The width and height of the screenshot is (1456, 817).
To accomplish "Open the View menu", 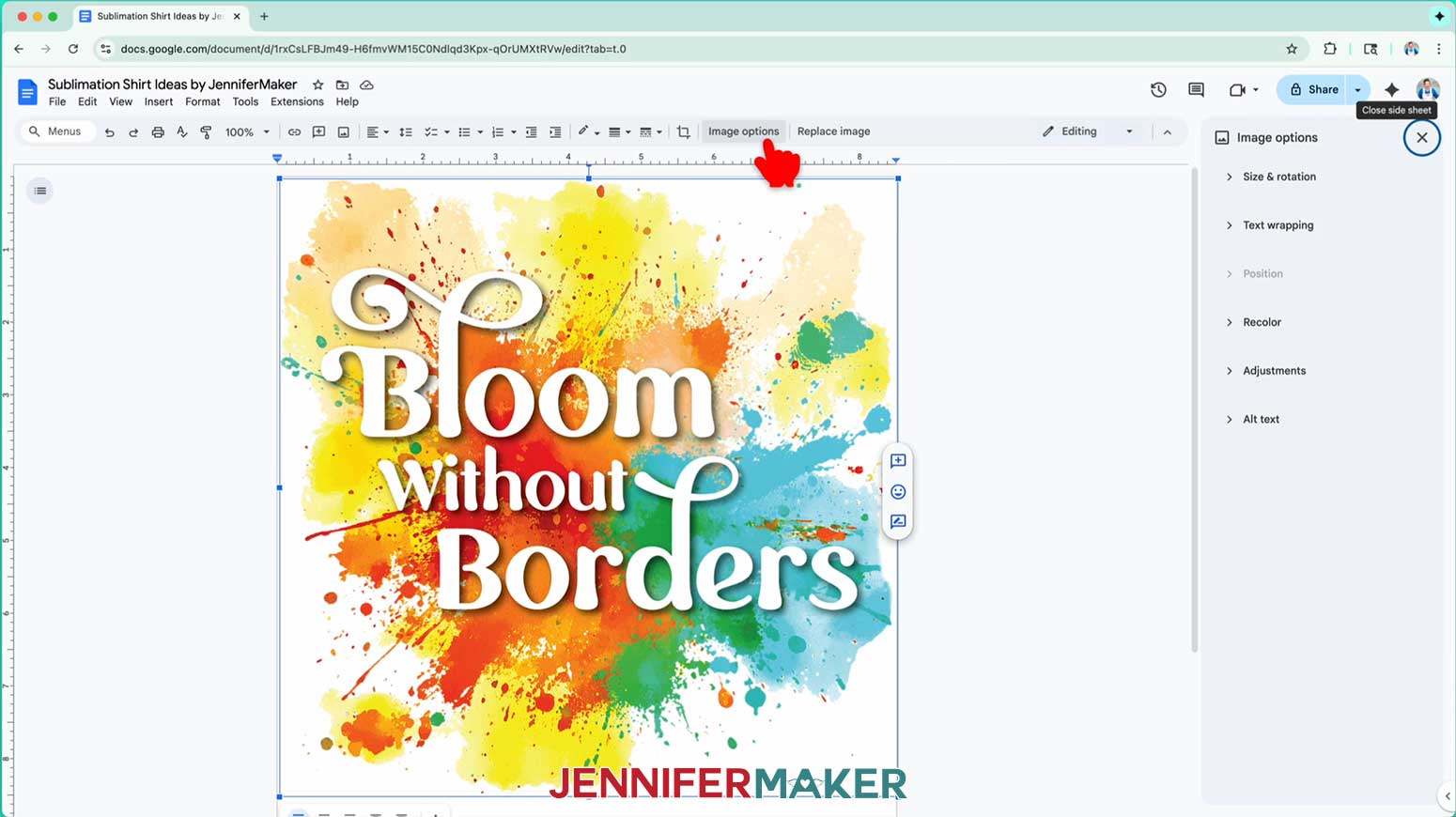I will pos(120,102).
